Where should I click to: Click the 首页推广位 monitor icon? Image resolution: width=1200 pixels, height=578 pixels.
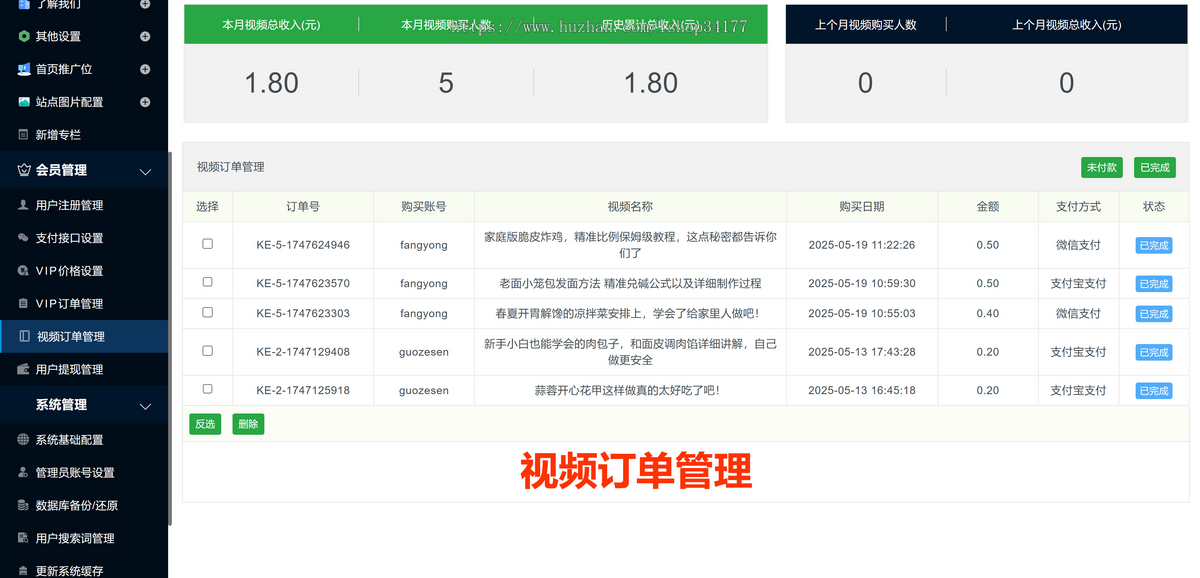(x=24, y=69)
